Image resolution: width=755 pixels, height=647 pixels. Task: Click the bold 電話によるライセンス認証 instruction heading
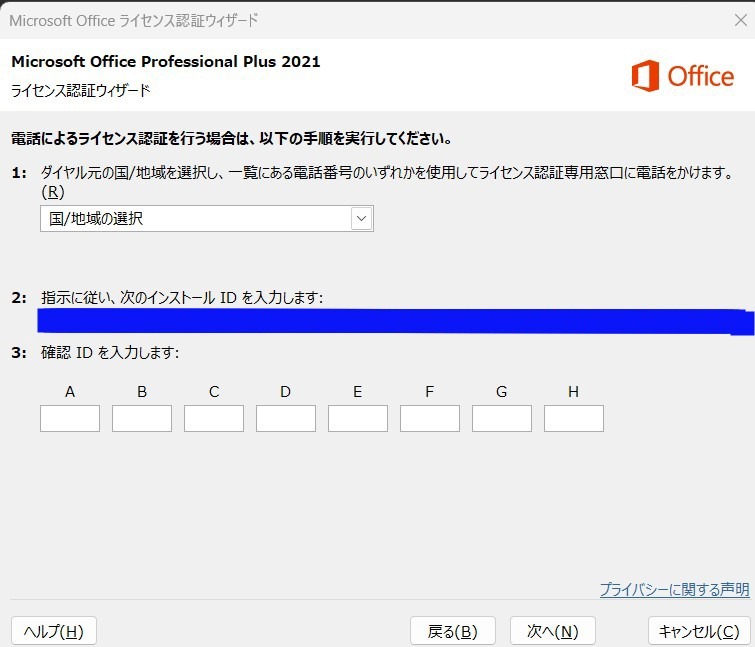point(232,139)
